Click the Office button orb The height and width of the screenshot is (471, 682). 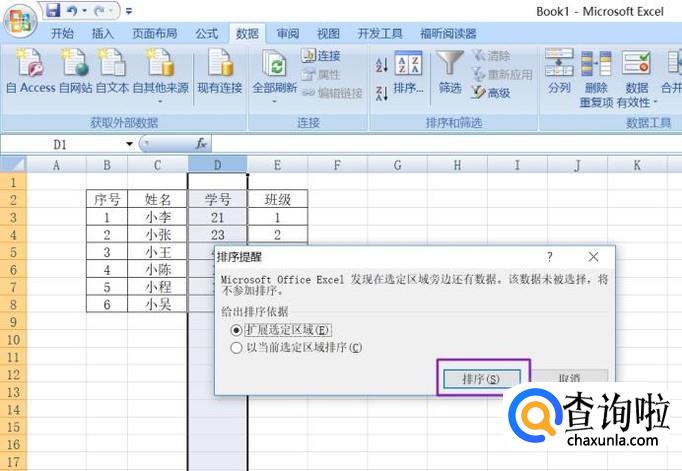(x=20, y=20)
